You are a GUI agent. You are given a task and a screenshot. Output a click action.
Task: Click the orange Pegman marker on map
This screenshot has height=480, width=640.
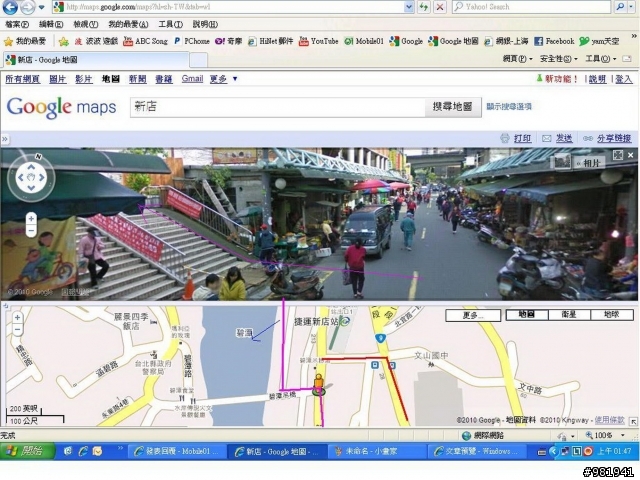pos(319,384)
